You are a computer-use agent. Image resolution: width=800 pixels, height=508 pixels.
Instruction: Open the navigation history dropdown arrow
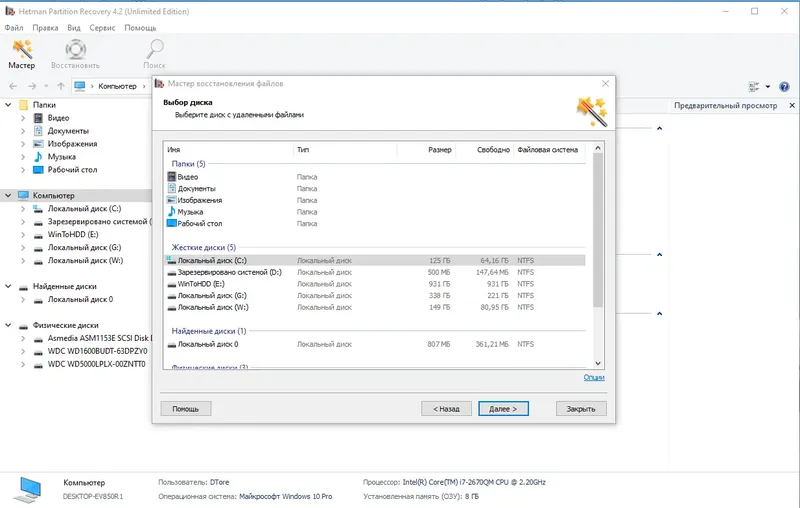click(46, 86)
